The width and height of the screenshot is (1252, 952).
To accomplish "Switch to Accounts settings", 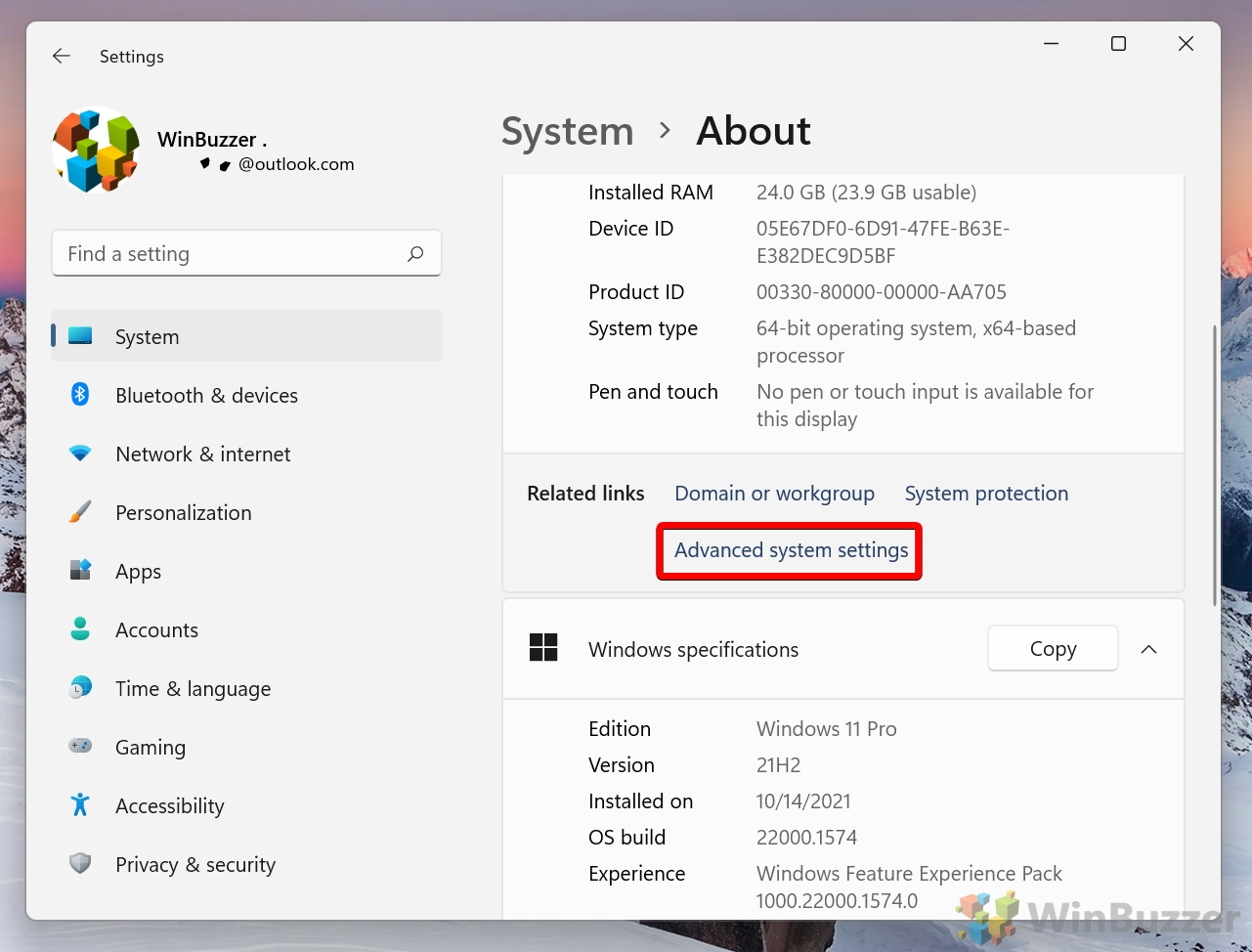I will point(246,629).
